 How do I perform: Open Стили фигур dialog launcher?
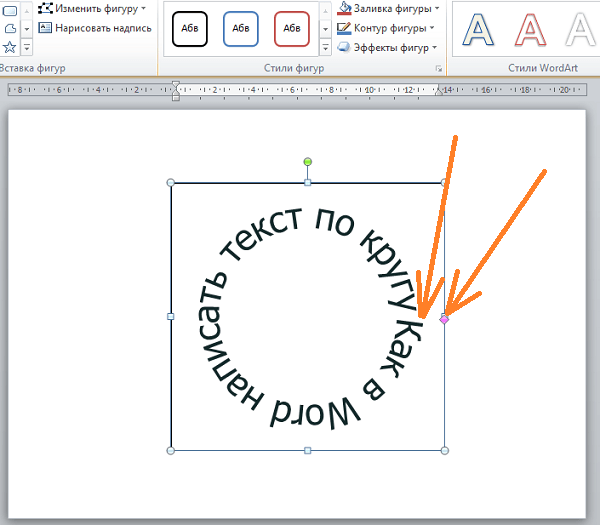(439, 68)
